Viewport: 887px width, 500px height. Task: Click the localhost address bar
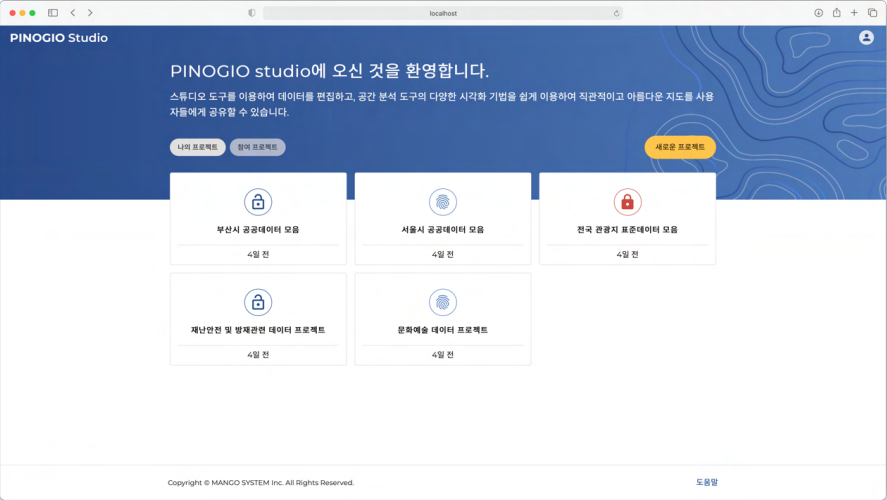pos(442,13)
